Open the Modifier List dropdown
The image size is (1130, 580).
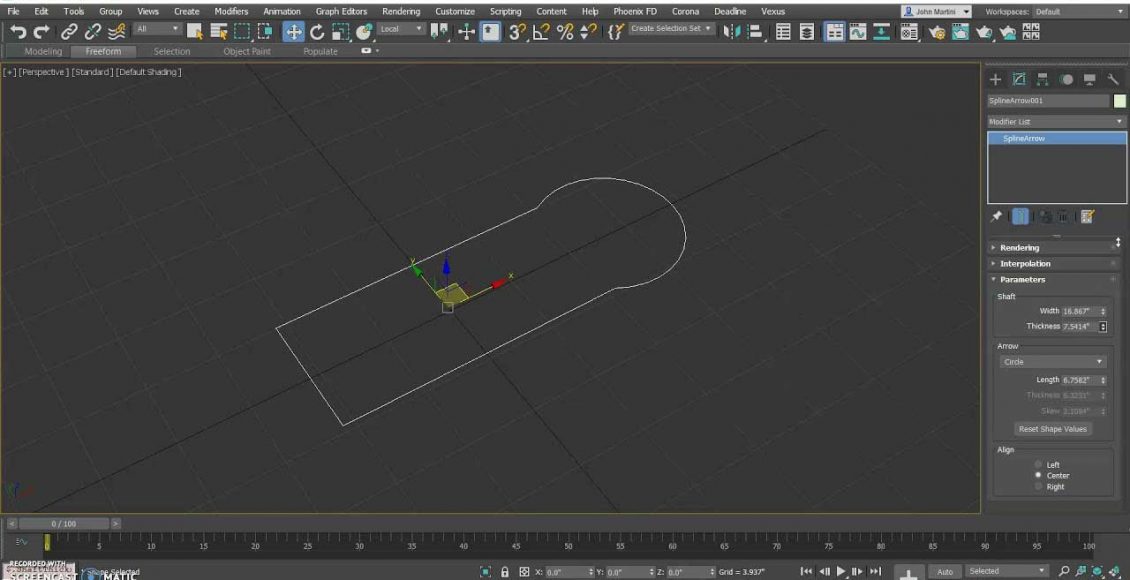point(1056,122)
